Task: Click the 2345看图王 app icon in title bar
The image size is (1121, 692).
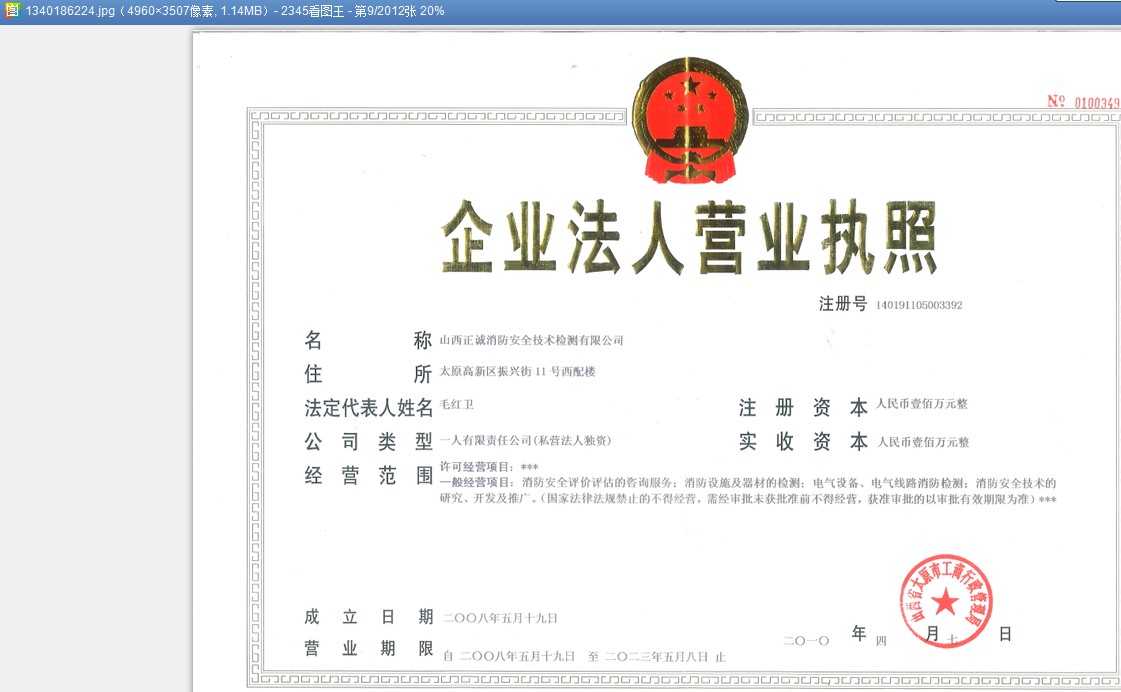Action: [x=12, y=11]
